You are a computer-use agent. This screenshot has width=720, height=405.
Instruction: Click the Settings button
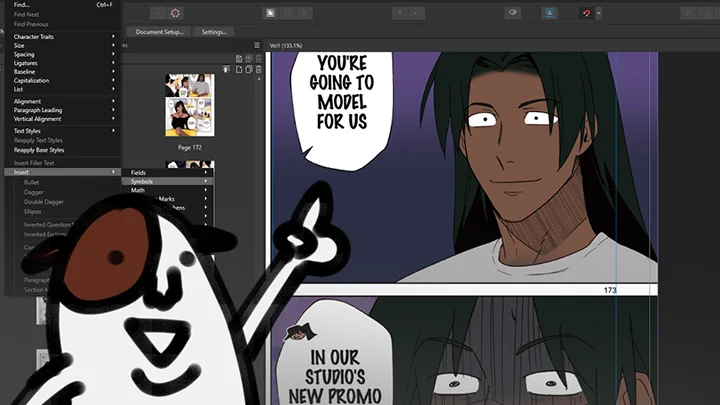(x=214, y=32)
